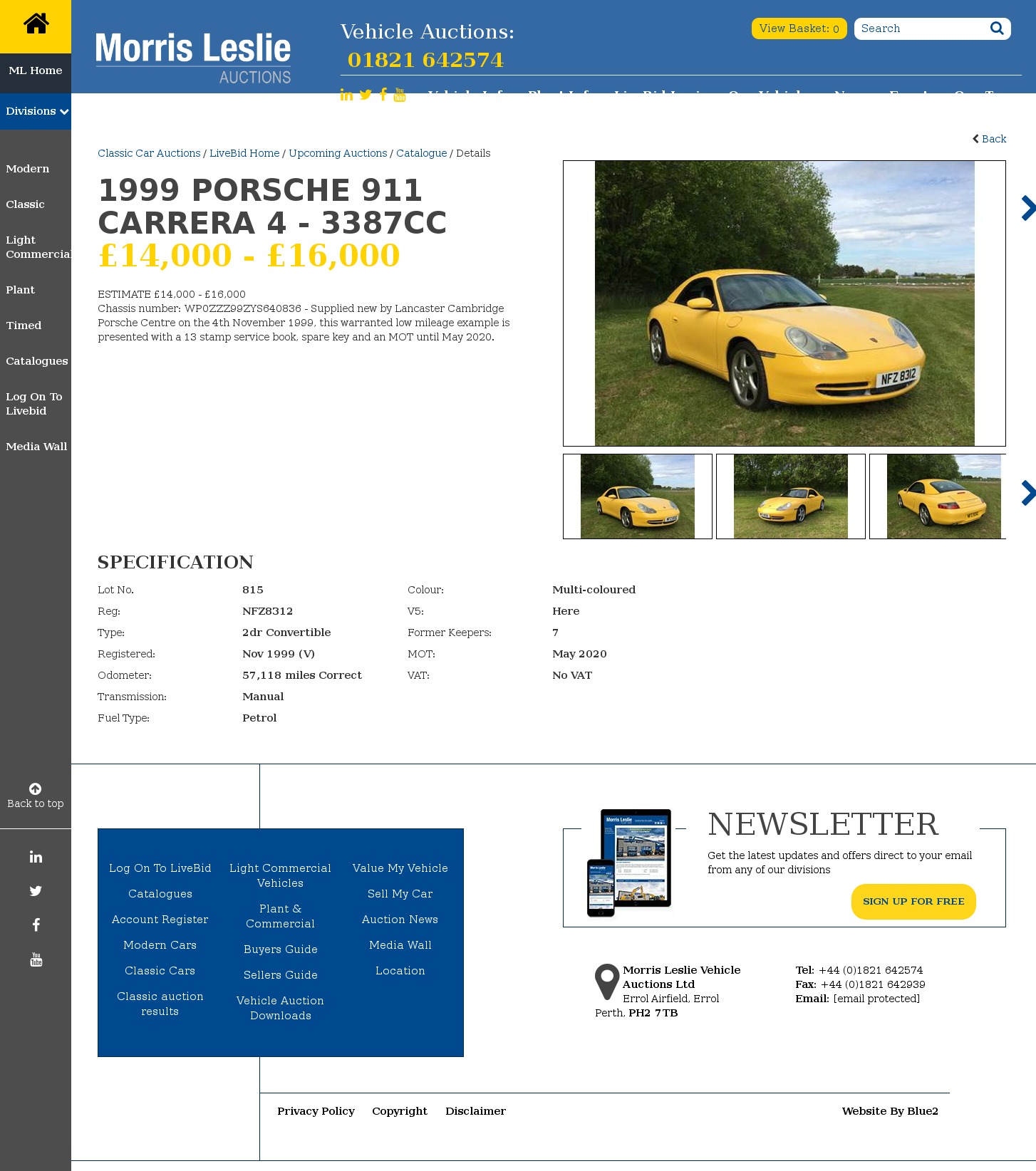Screen dimensions: 1036x1171
Task: Open Vehicle Auction Downloads link
Action: 281,1008
